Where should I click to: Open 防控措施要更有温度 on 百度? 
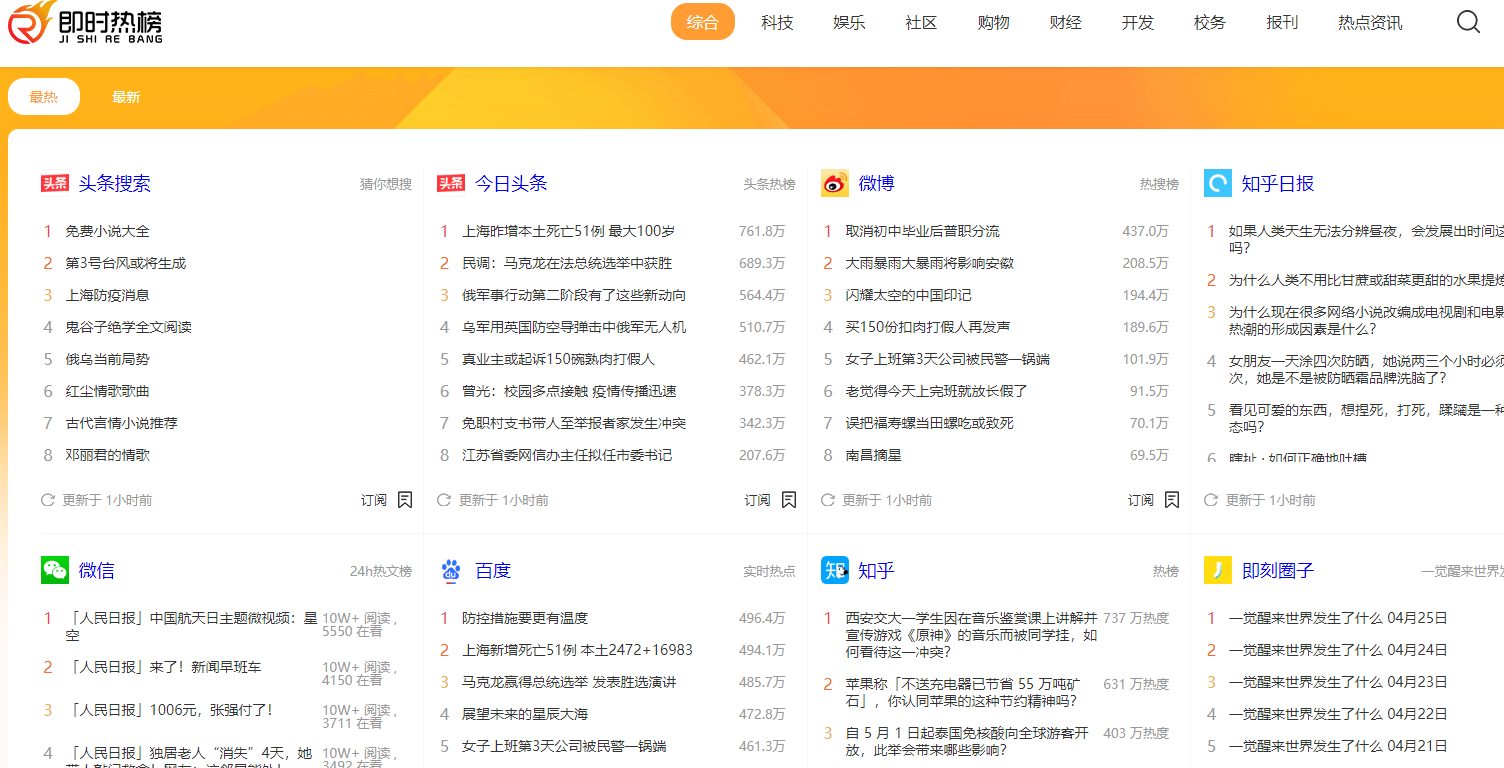click(x=525, y=618)
